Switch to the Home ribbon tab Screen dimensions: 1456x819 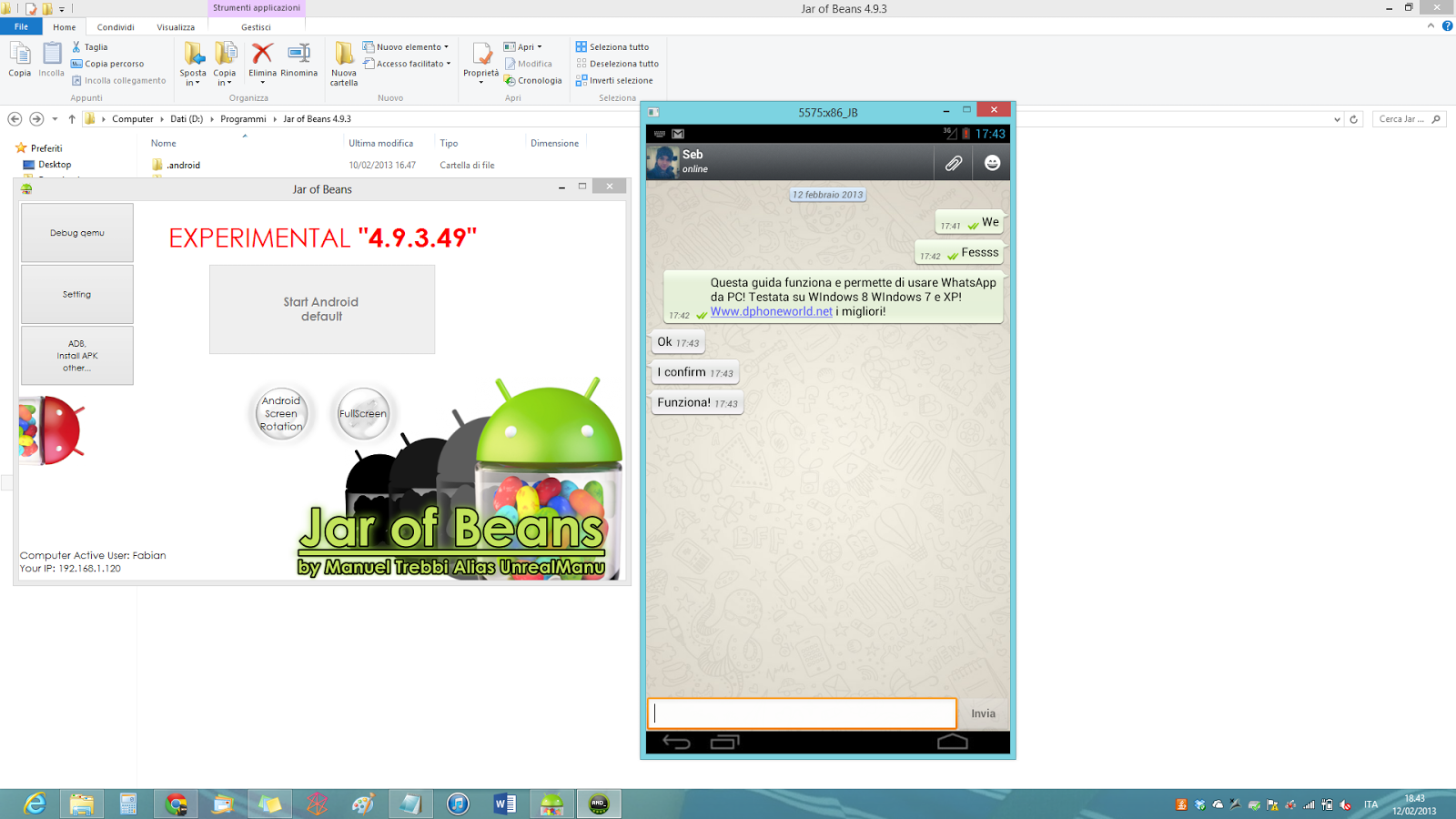64,27
